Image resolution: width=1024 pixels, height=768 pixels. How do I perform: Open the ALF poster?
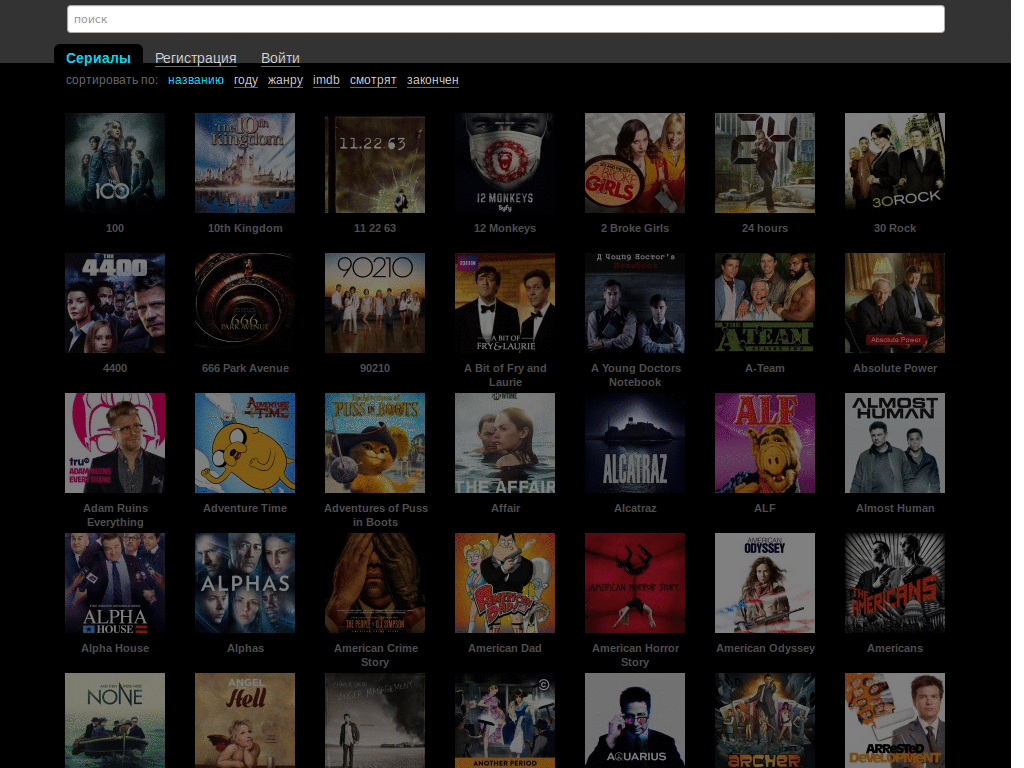click(765, 443)
